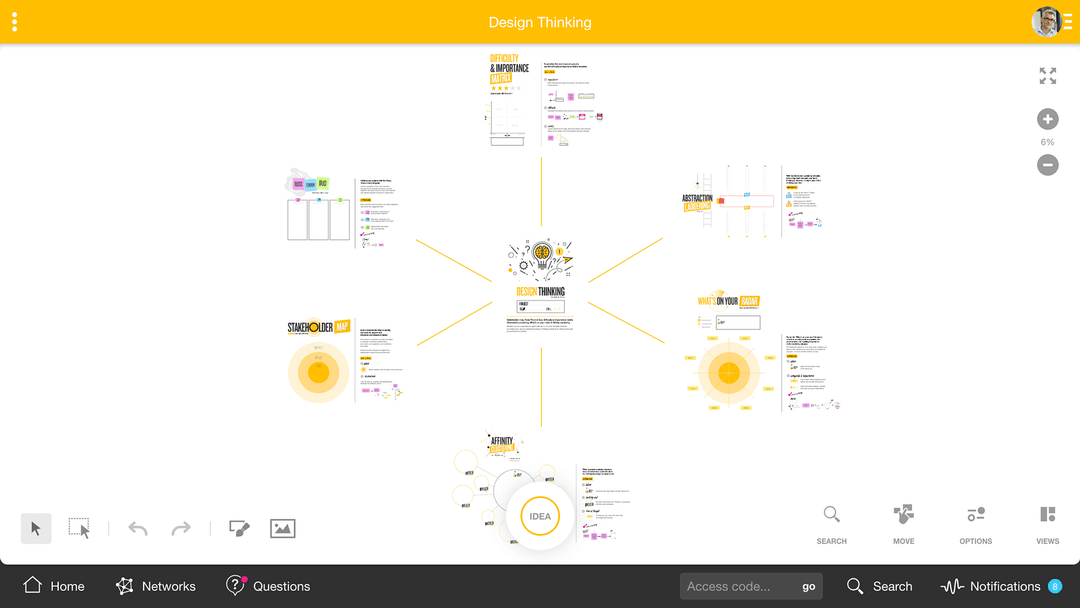Open the Options panel
This screenshot has height=608, width=1080.
click(x=975, y=522)
